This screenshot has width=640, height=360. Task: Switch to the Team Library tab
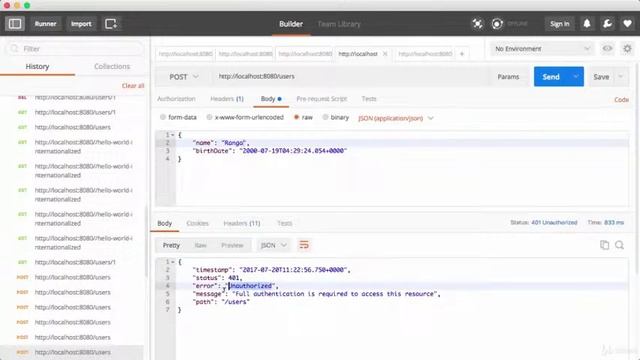click(x=339, y=24)
